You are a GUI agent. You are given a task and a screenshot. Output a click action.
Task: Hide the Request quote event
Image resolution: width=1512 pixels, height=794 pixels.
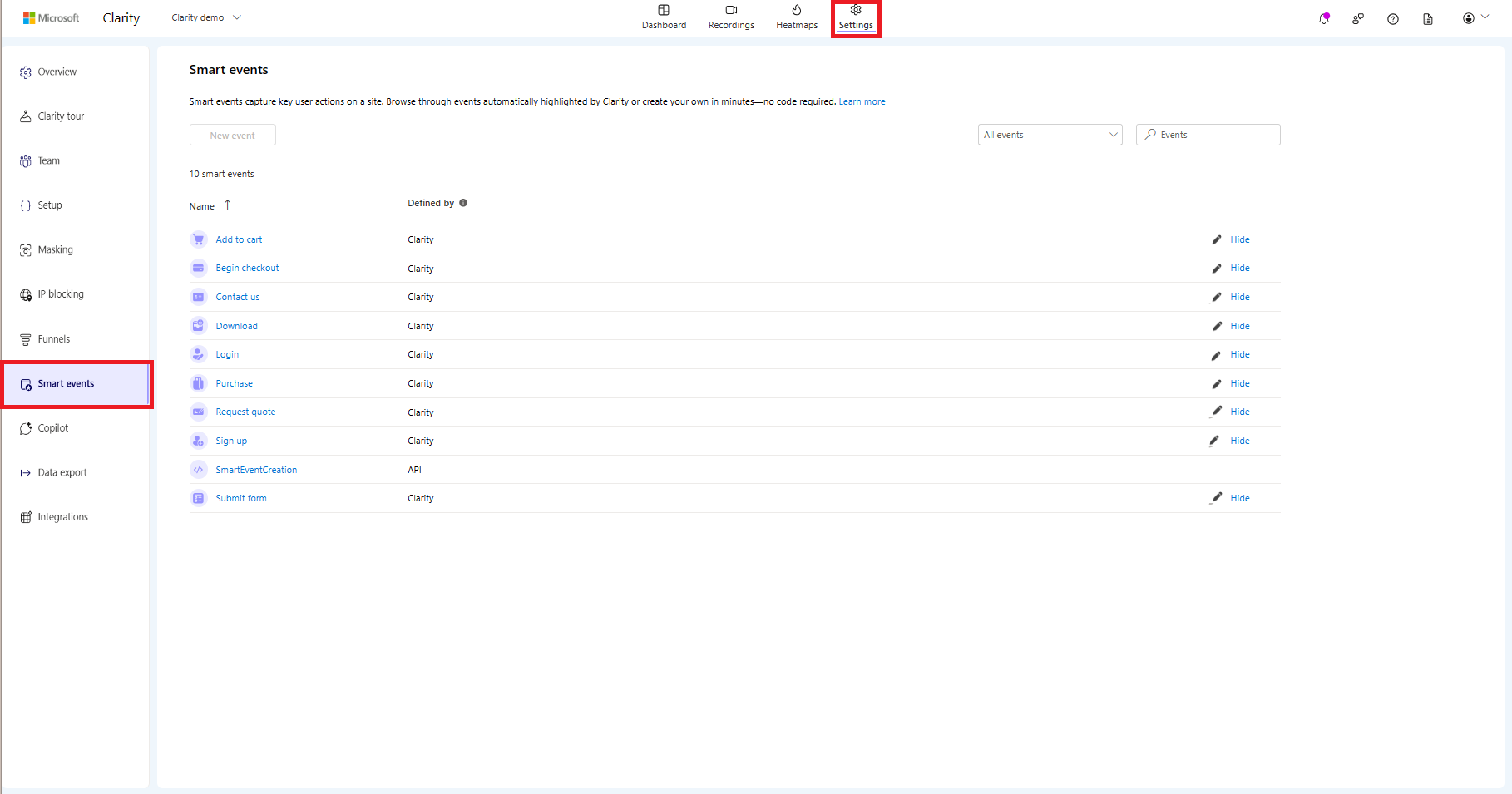(1240, 412)
